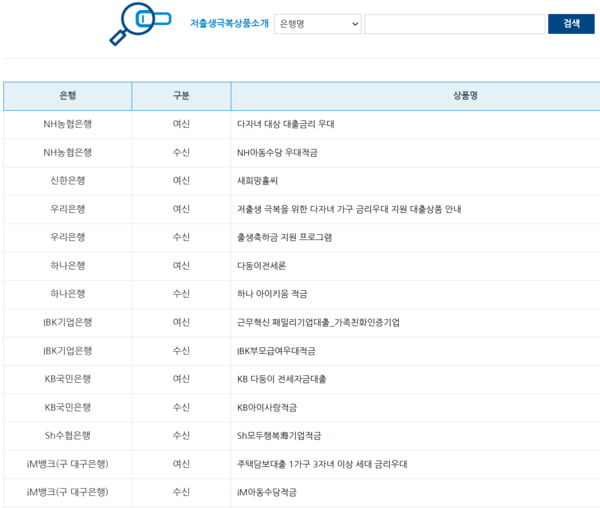This screenshot has height=508, width=600.
Task: Open 주택담보대출 1가구 3자녀 이상 세대 금리우대
Action: pyautogui.click(x=322, y=464)
